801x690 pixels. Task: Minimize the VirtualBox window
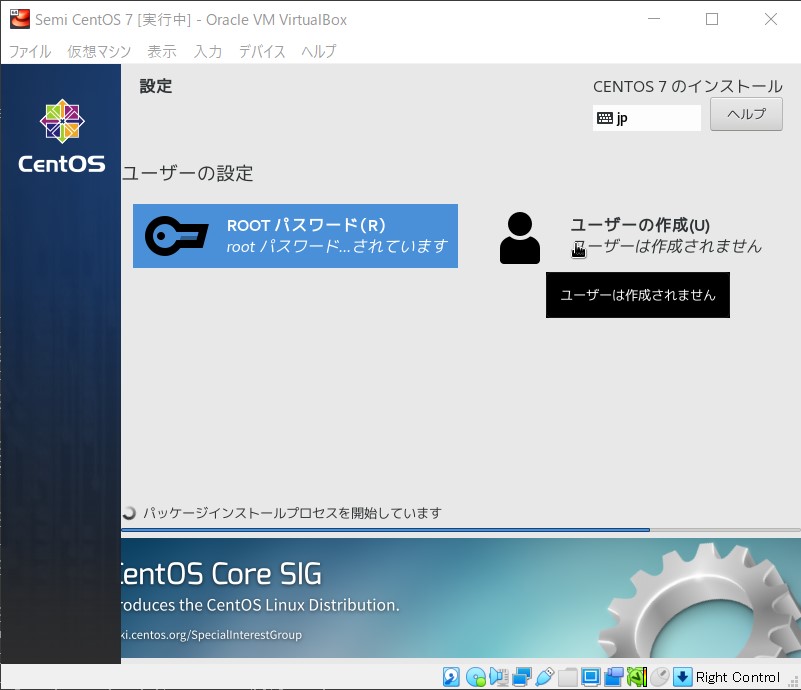click(654, 19)
